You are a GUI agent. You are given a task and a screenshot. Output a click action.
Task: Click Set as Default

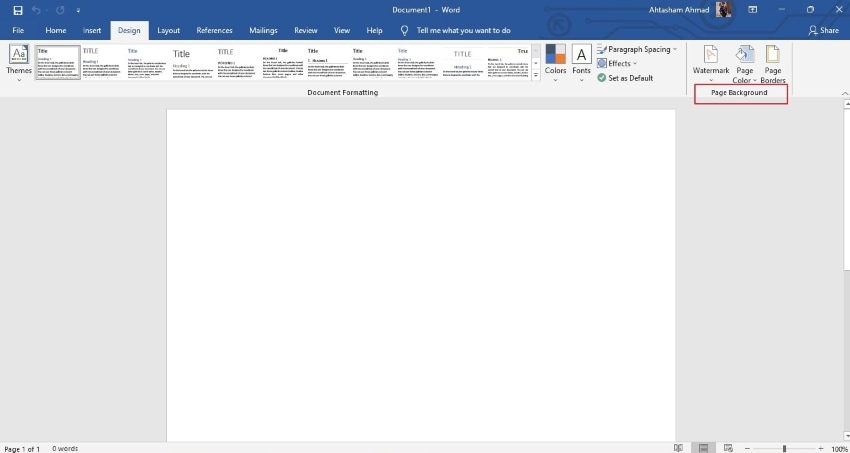(625, 78)
